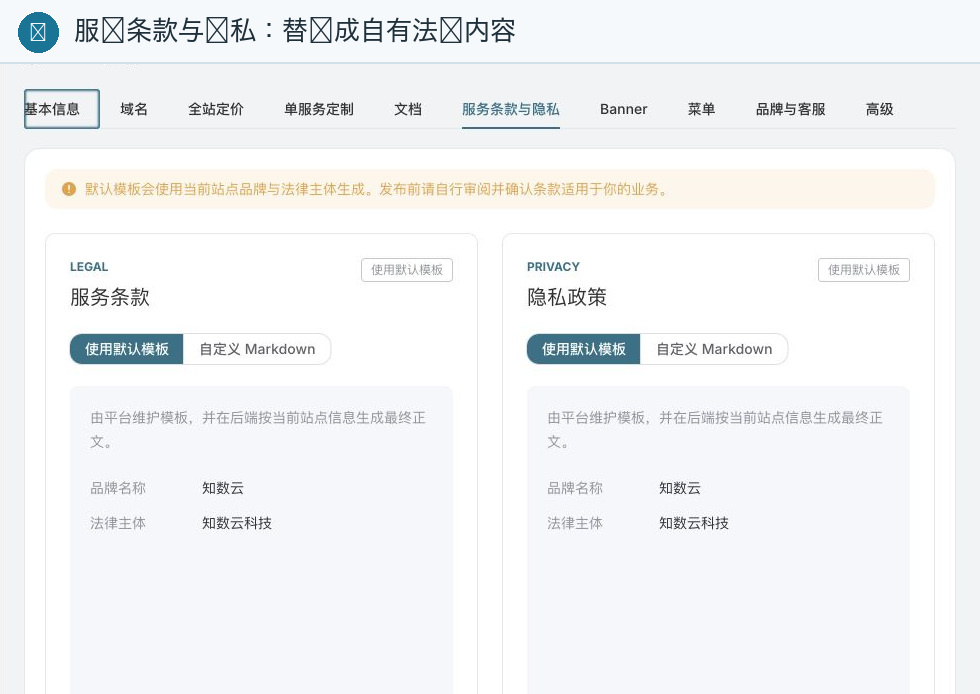Click 法律主体 label in 服务条款 card
Screen dimensions: 980x694
pos(118,523)
